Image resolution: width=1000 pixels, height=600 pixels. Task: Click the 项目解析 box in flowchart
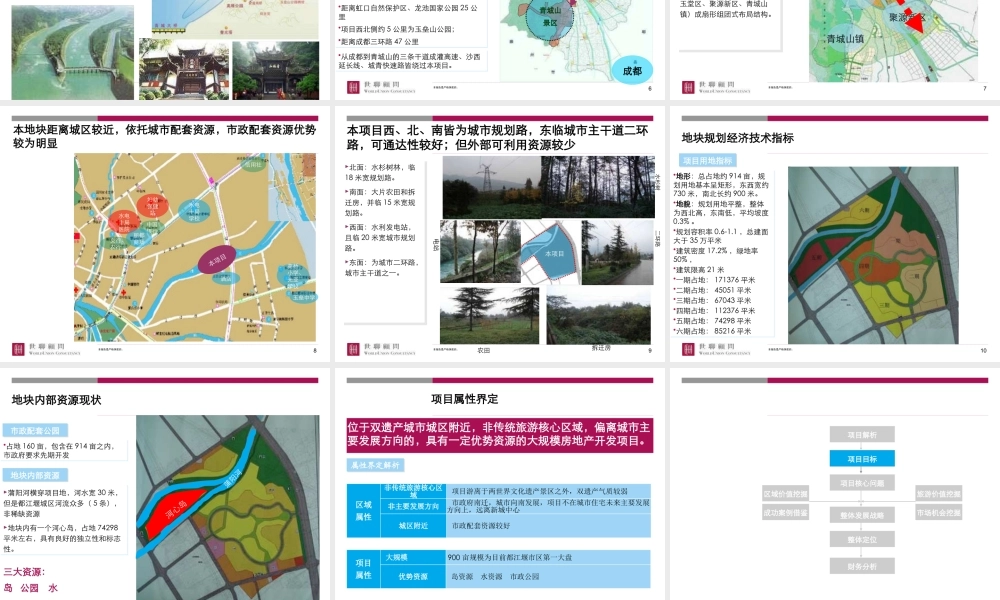click(862, 435)
